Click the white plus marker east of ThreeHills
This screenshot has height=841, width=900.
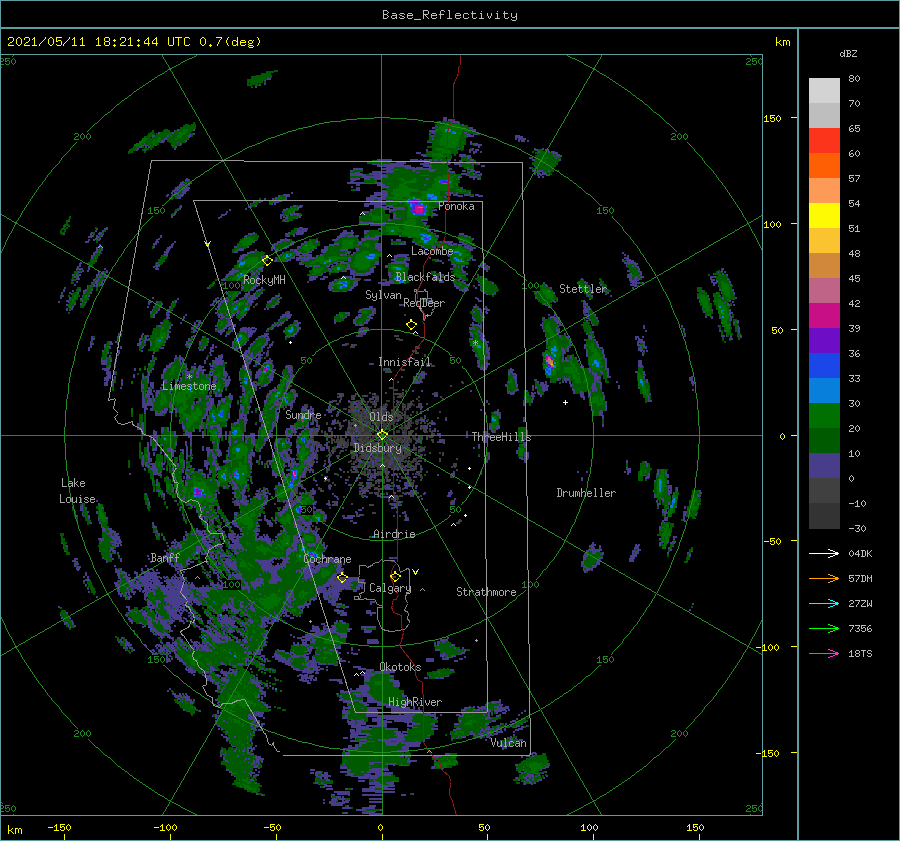[x=565, y=402]
